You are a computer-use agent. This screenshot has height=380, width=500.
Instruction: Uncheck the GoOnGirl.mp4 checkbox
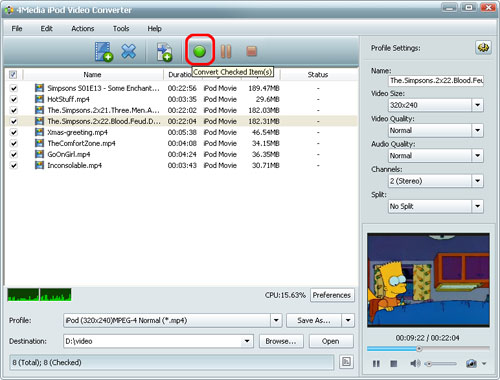click(x=14, y=154)
